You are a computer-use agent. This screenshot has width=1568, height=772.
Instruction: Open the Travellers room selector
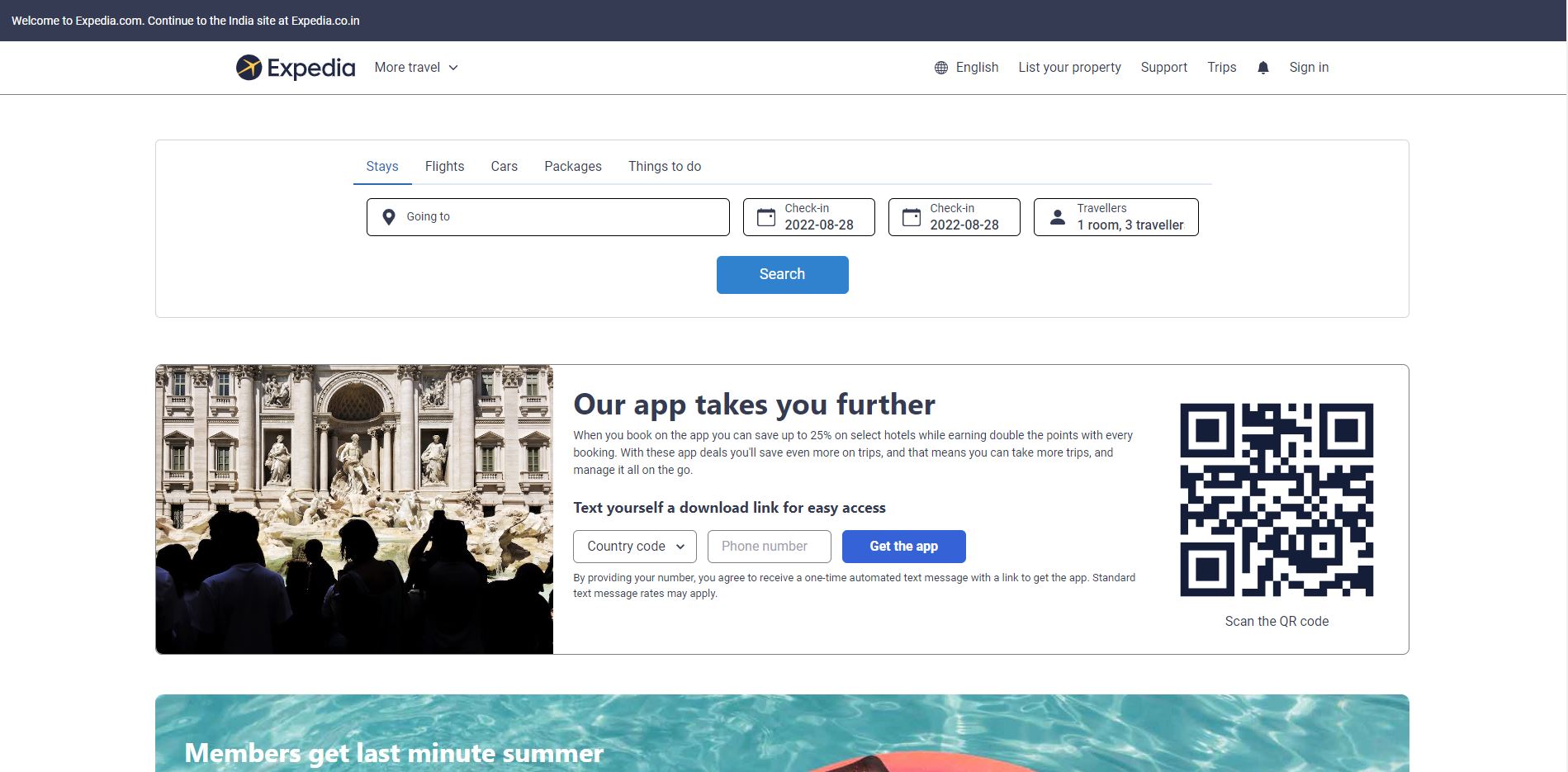[x=1116, y=217]
